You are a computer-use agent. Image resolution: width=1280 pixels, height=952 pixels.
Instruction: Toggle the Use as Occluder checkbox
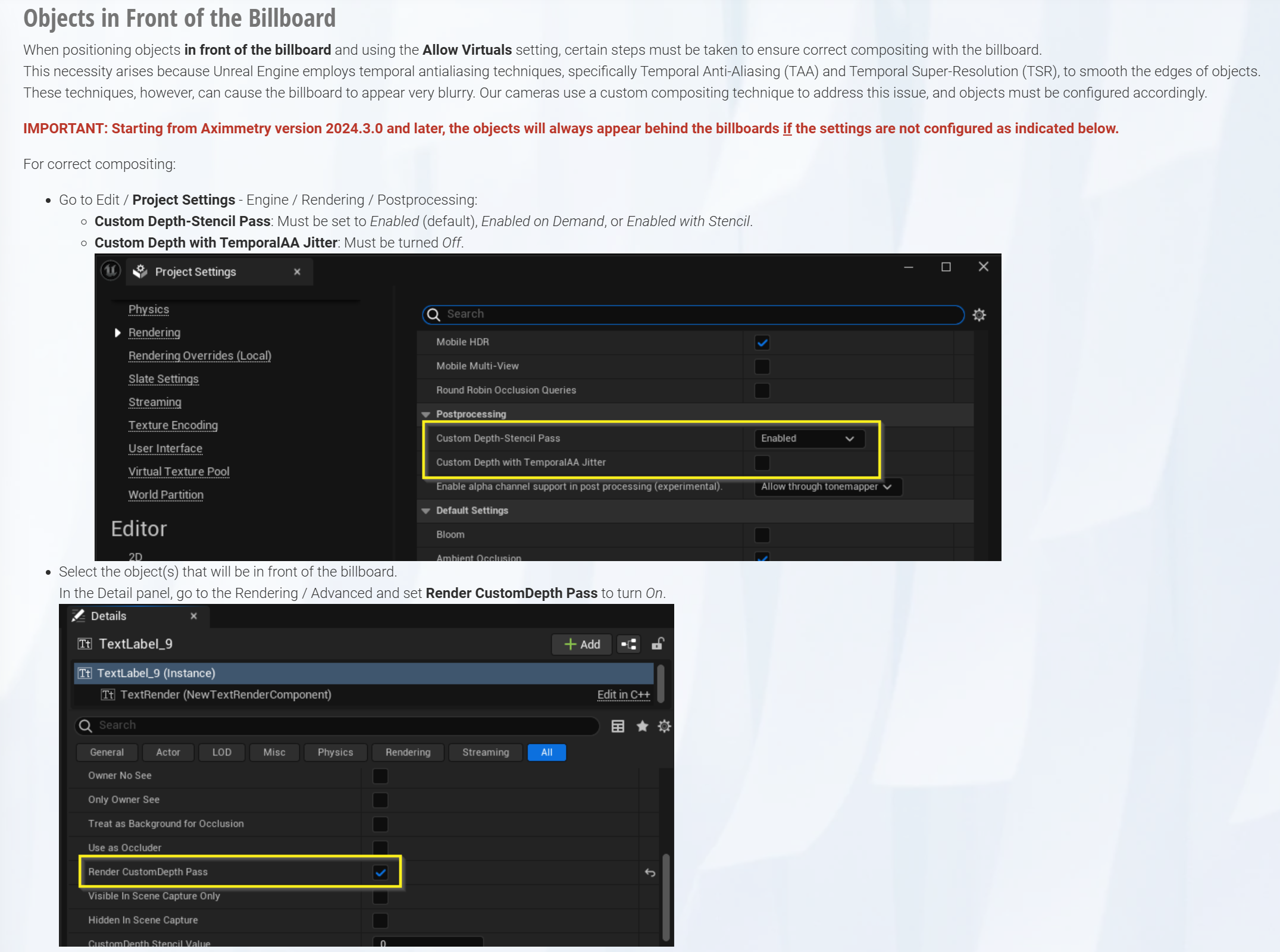point(380,848)
